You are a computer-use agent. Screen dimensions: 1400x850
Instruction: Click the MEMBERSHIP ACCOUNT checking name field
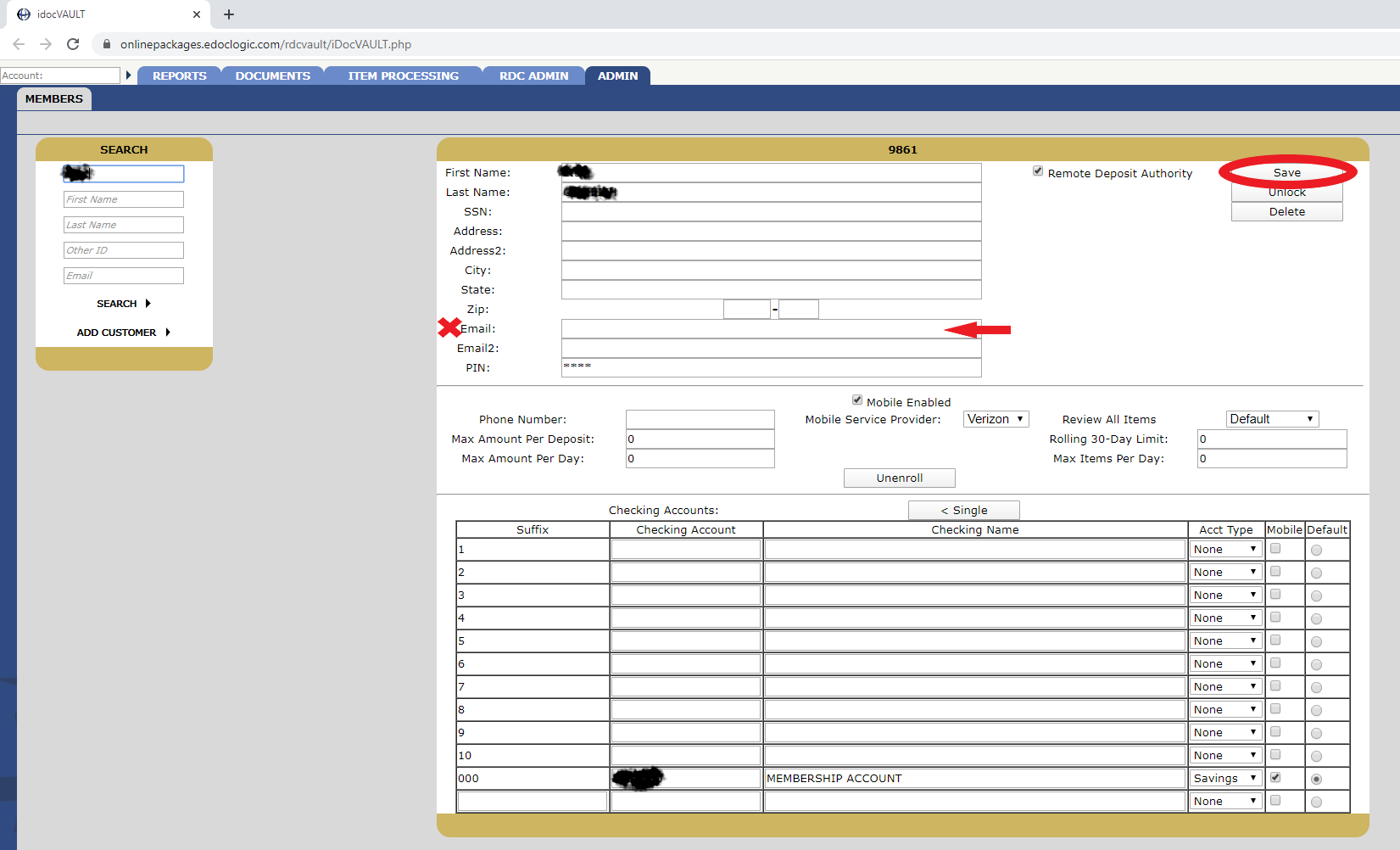point(975,779)
